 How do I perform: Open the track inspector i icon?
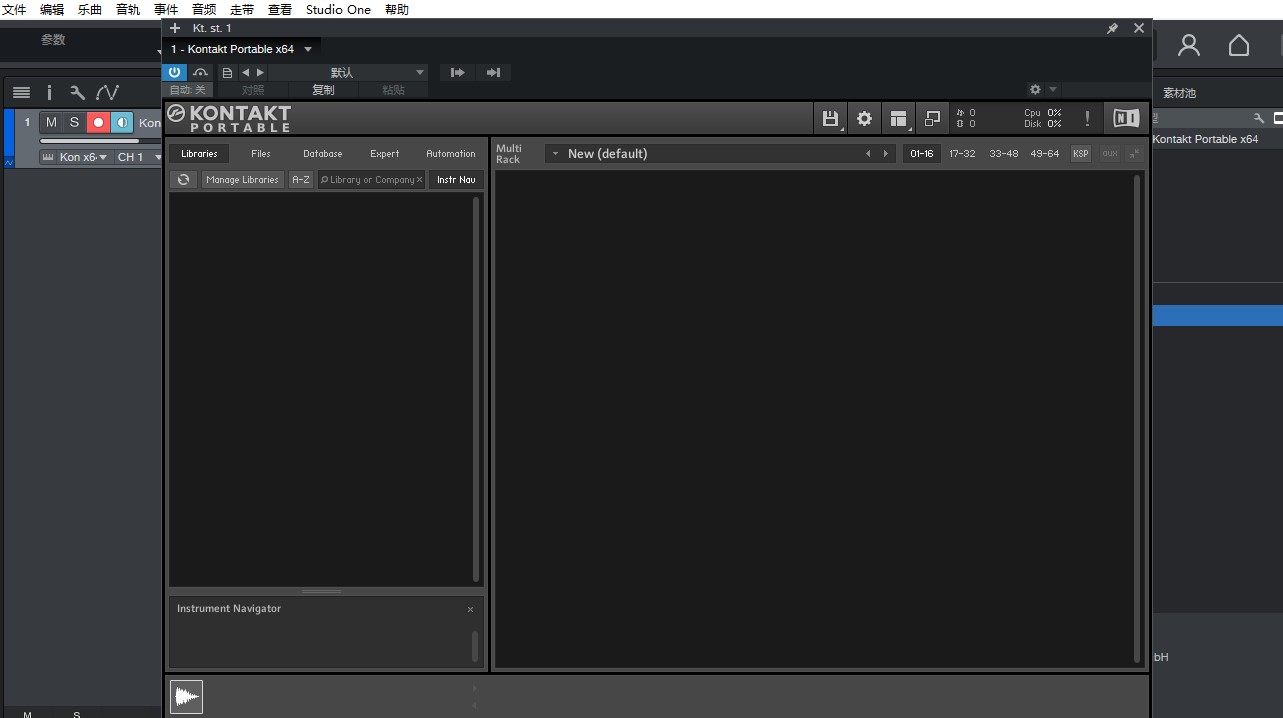(49, 92)
